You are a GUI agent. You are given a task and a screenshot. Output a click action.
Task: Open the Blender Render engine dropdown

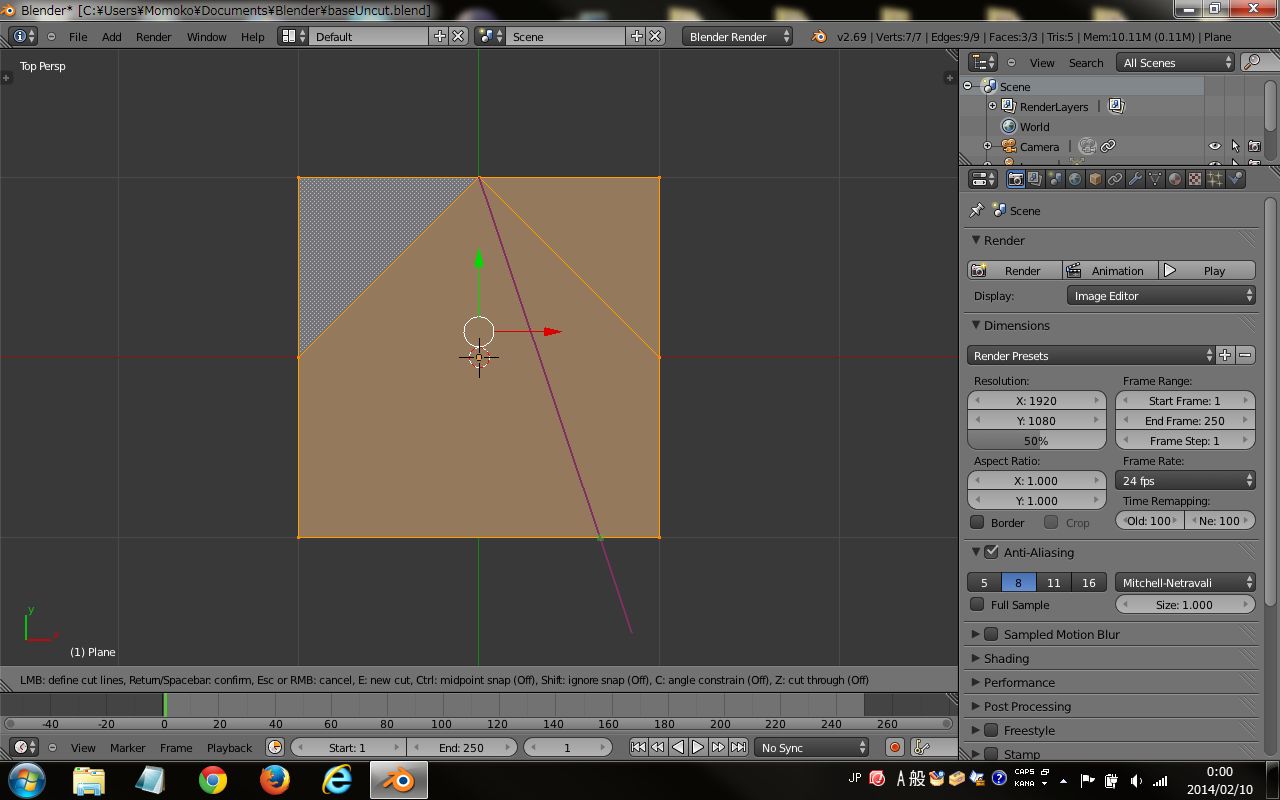pyautogui.click(x=737, y=36)
